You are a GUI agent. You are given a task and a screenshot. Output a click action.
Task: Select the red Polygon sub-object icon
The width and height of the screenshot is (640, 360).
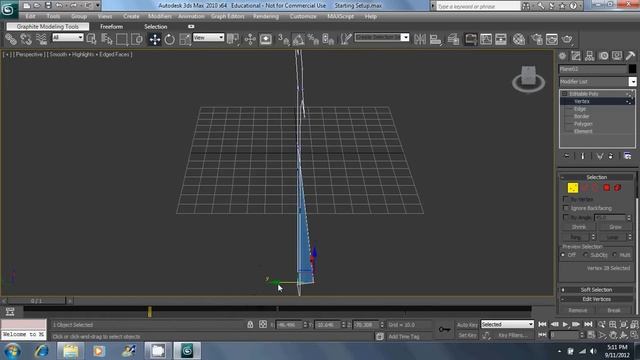607,188
